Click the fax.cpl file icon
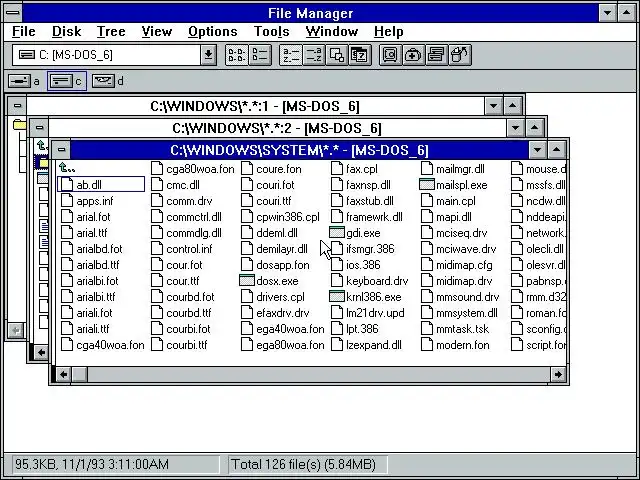This screenshot has height=480, width=640. (x=337, y=169)
